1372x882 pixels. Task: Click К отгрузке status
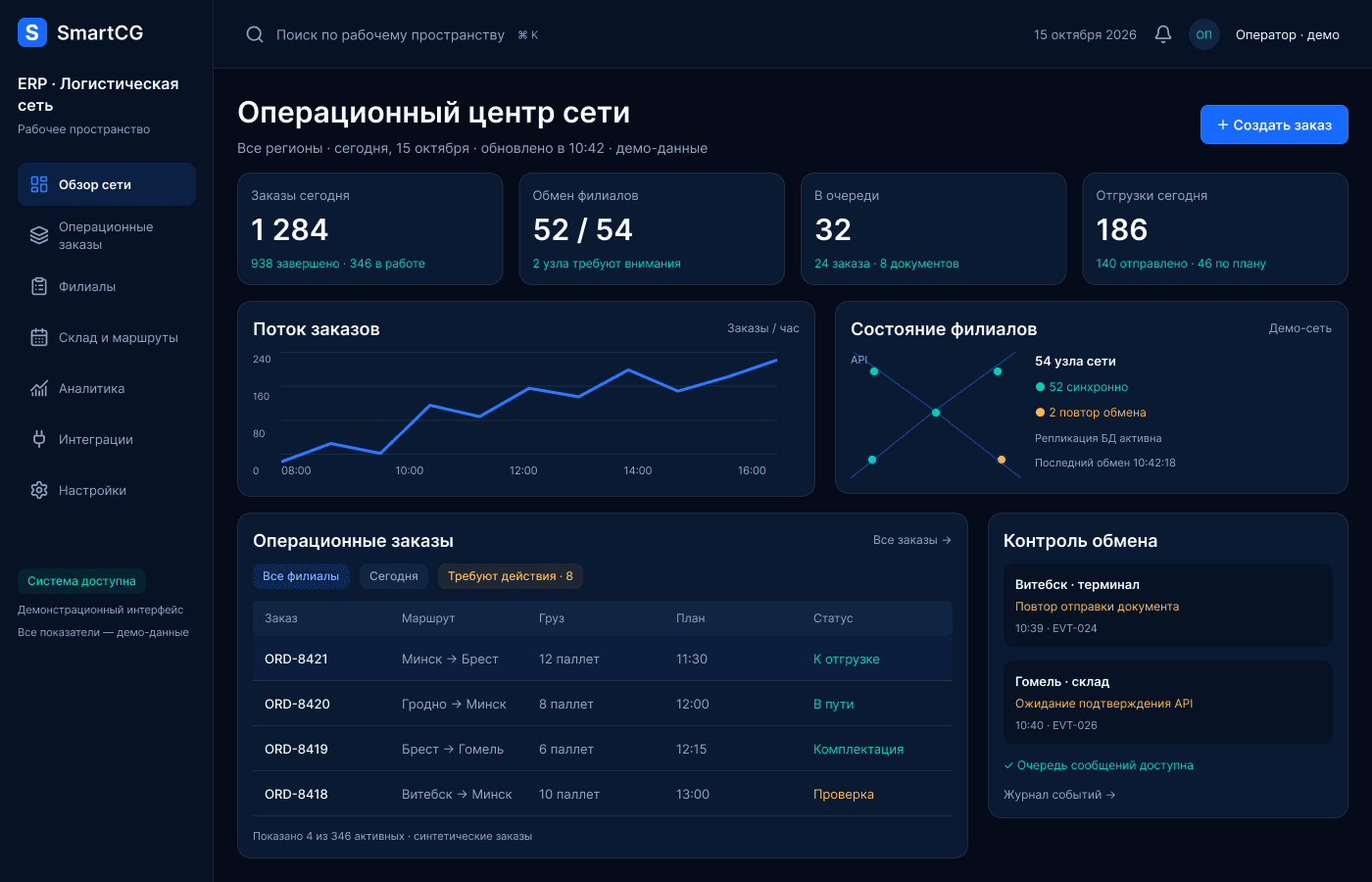point(847,659)
